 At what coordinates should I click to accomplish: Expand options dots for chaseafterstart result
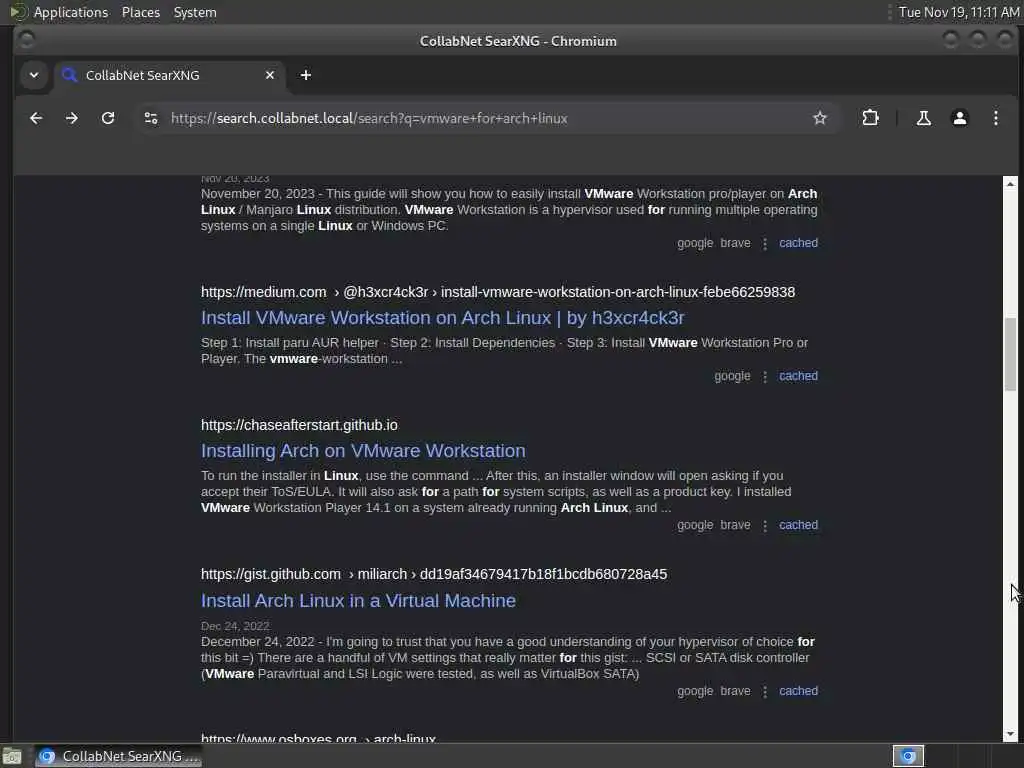click(765, 526)
